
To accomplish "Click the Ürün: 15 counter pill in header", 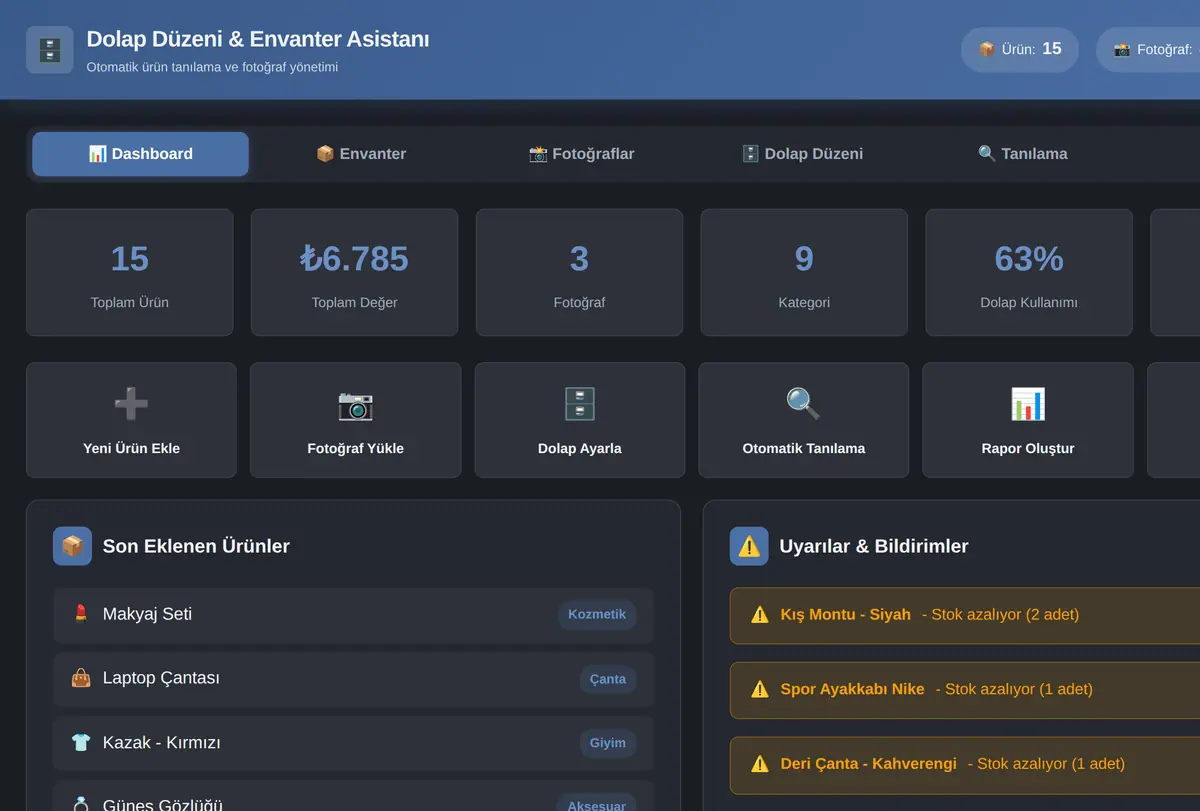I will 1020,49.
